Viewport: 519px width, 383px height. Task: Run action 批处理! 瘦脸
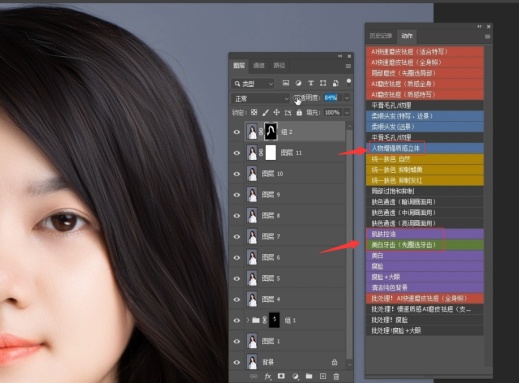pos(425,320)
